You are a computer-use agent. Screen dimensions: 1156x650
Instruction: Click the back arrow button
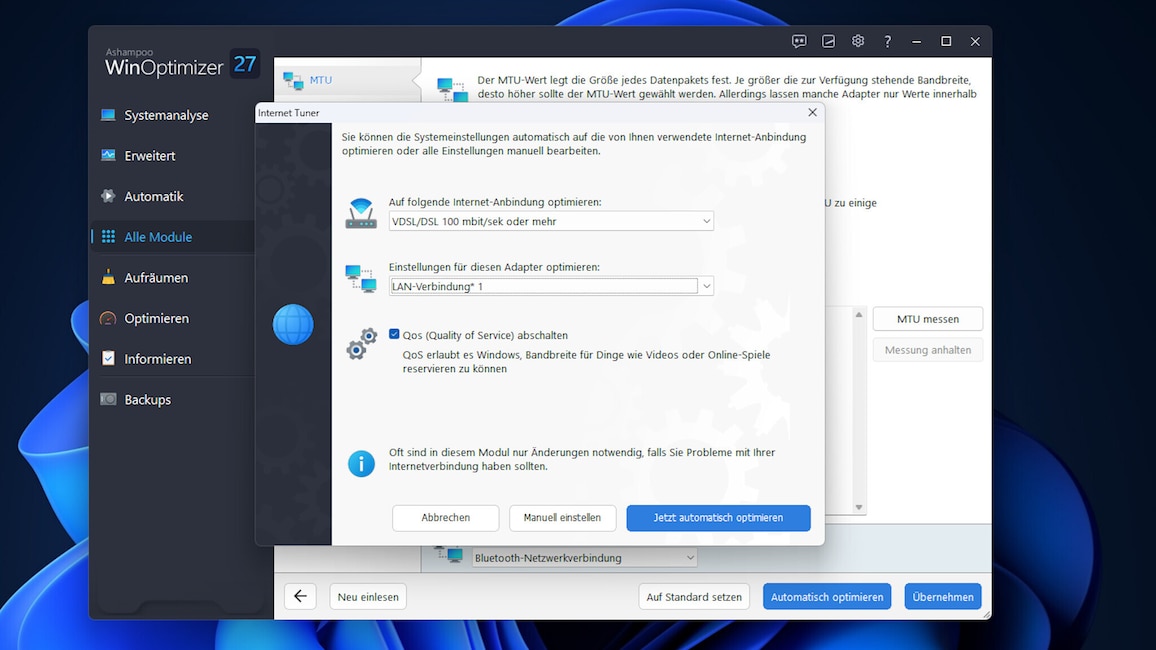tap(300, 596)
